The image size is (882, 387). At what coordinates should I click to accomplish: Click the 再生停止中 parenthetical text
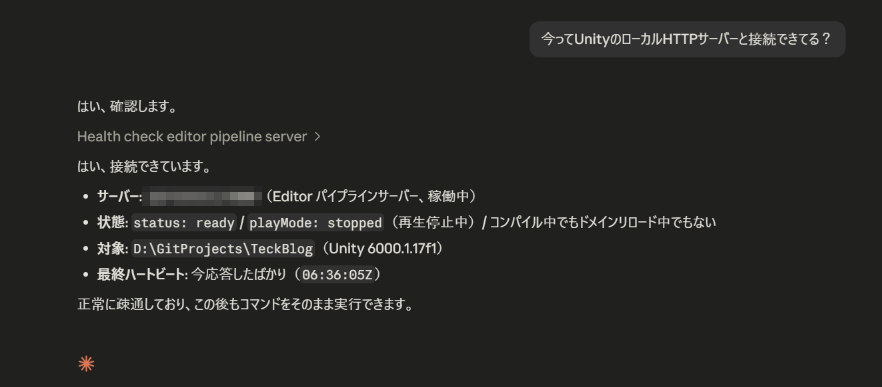coord(430,223)
